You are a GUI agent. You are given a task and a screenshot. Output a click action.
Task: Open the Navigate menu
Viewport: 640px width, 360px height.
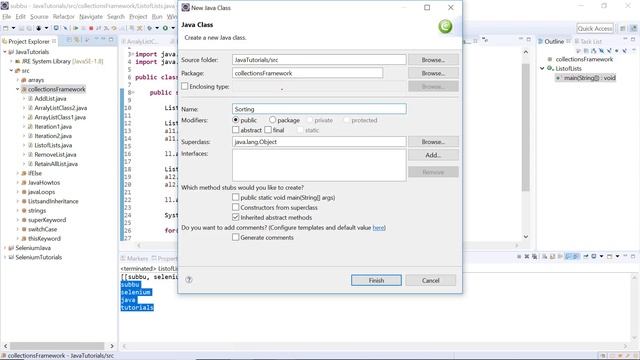(x=91, y=17)
